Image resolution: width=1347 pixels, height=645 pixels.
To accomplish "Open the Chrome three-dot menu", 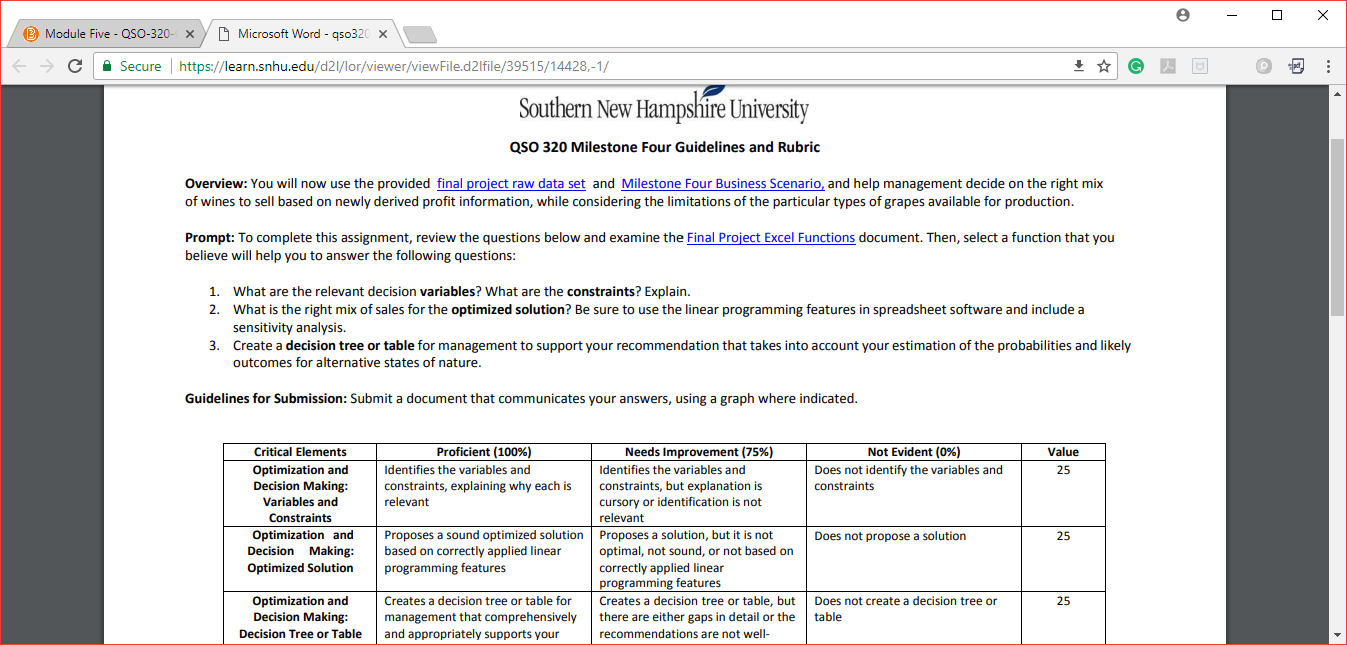I will click(x=1328, y=66).
